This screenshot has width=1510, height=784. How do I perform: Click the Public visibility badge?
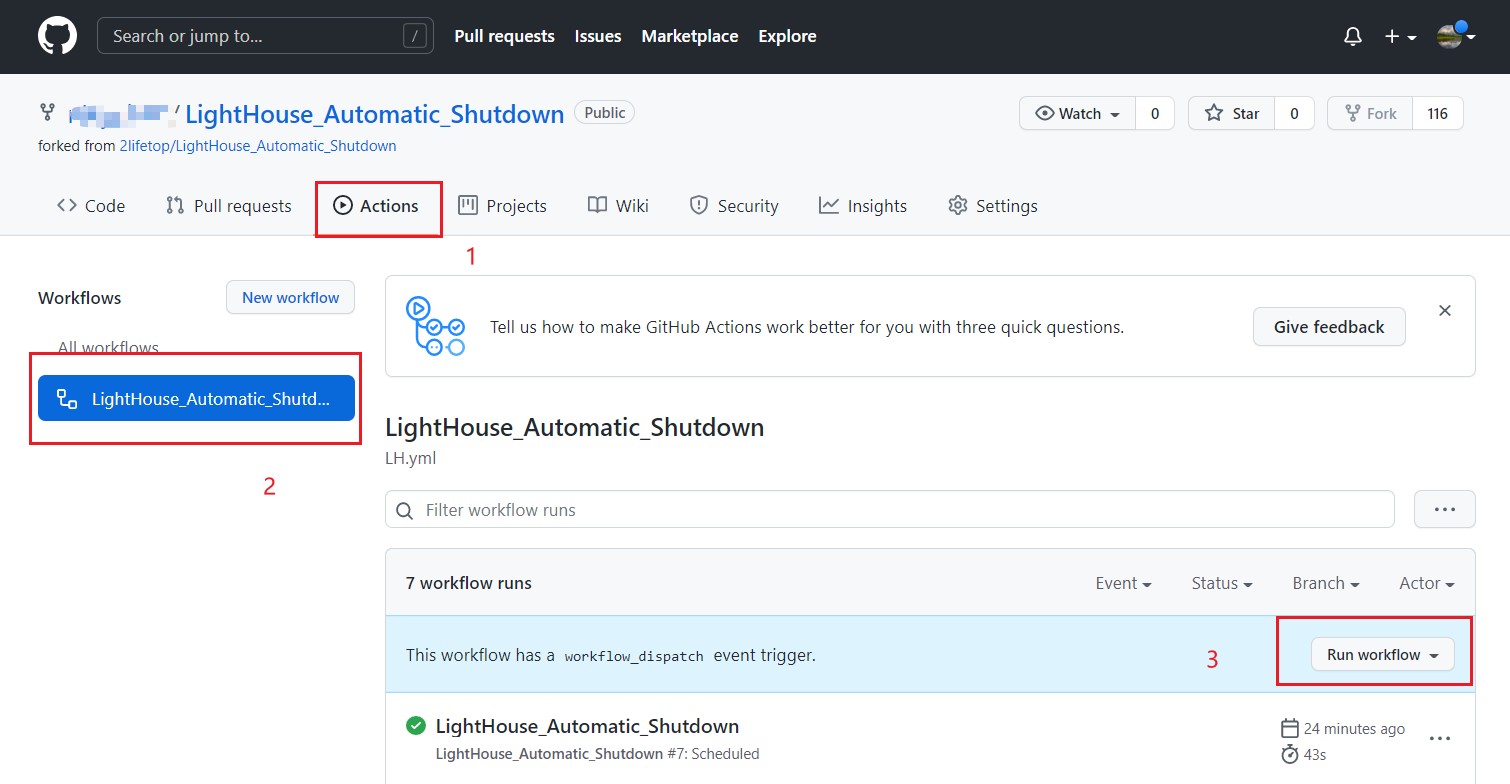tap(605, 113)
